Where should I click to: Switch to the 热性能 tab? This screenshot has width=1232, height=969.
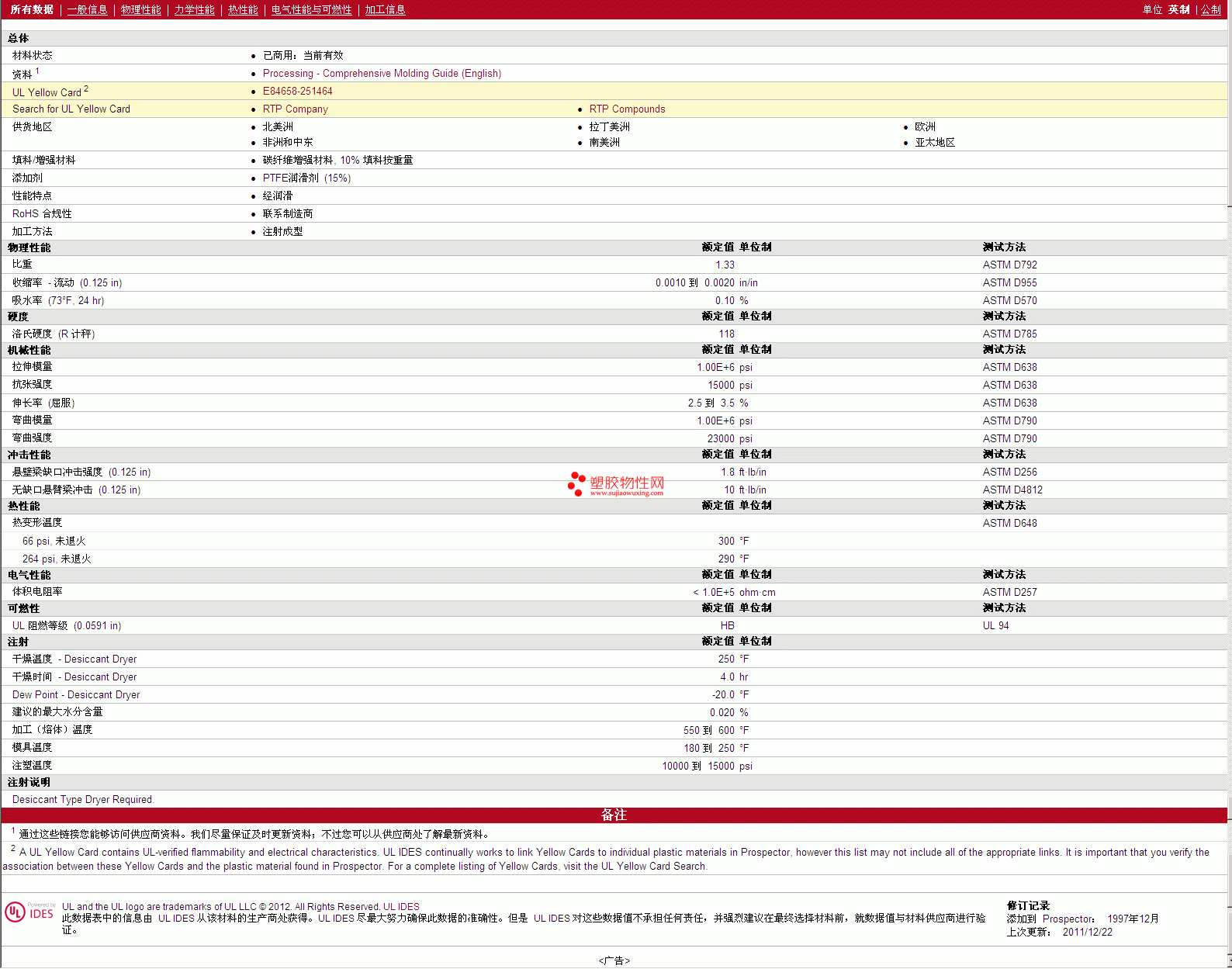(243, 9)
